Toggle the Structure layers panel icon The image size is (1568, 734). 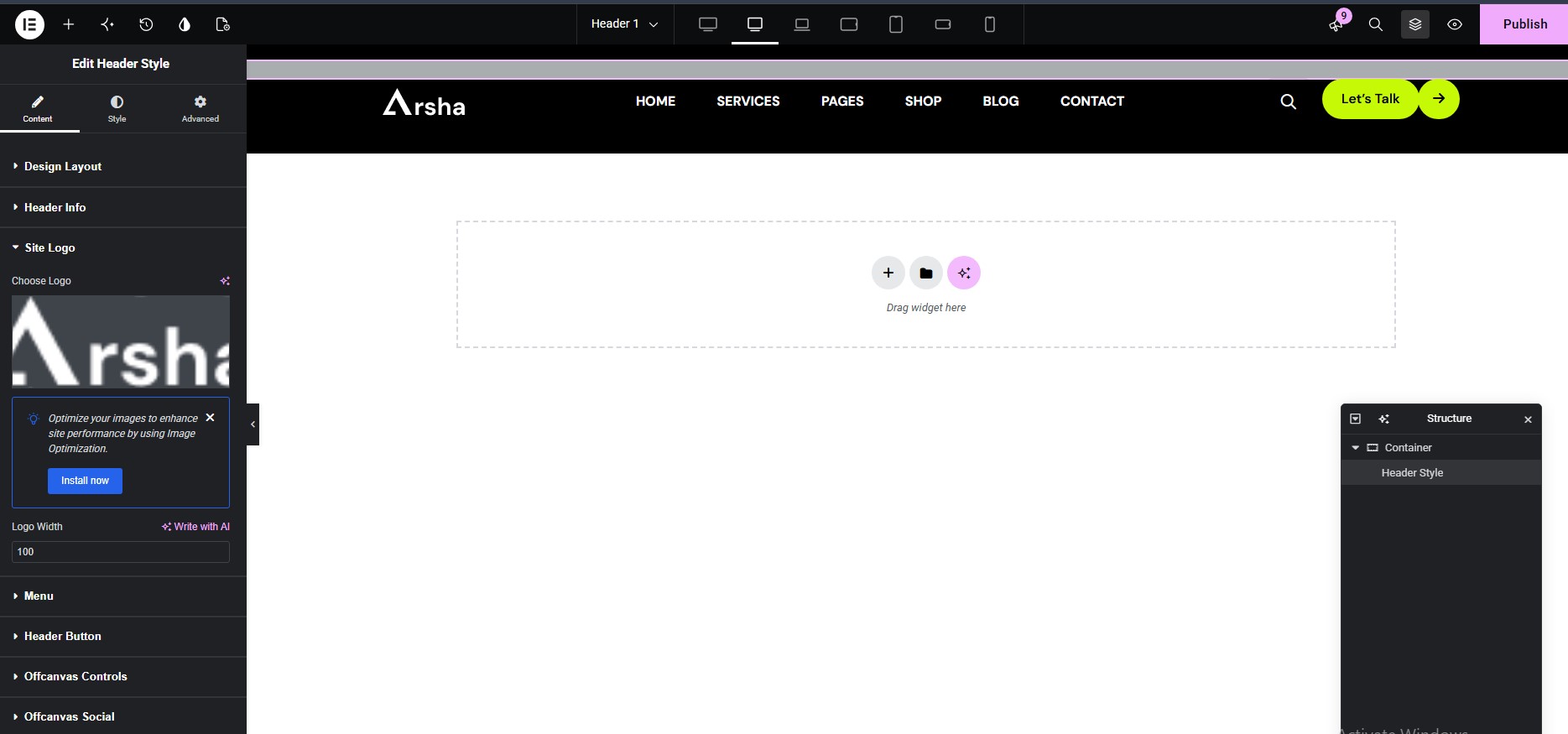point(1415,24)
